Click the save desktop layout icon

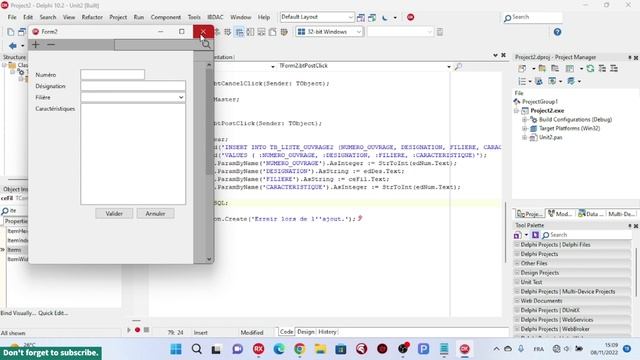point(361,18)
